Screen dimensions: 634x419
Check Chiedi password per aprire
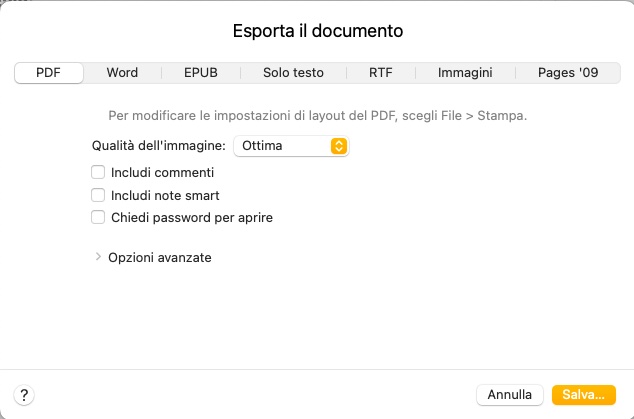click(x=98, y=217)
